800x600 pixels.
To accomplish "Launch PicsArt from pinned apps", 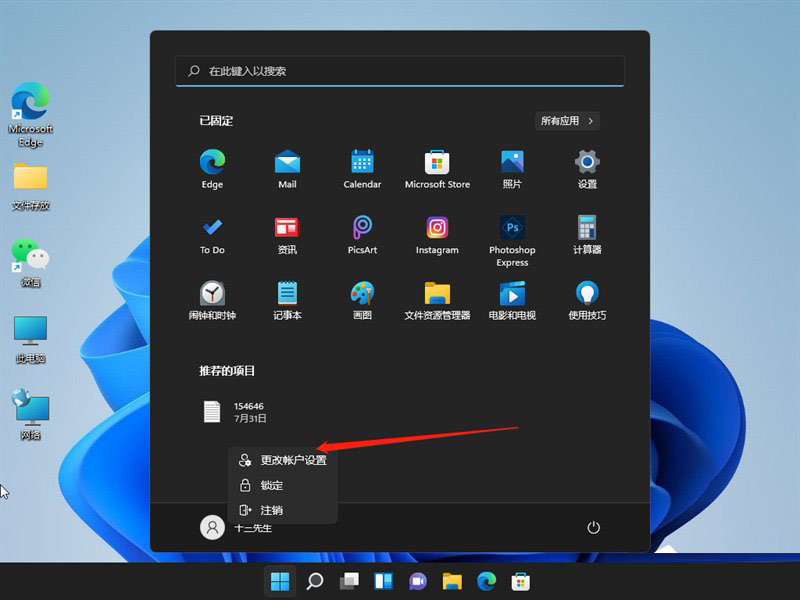I will pyautogui.click(x=362, y=233).
